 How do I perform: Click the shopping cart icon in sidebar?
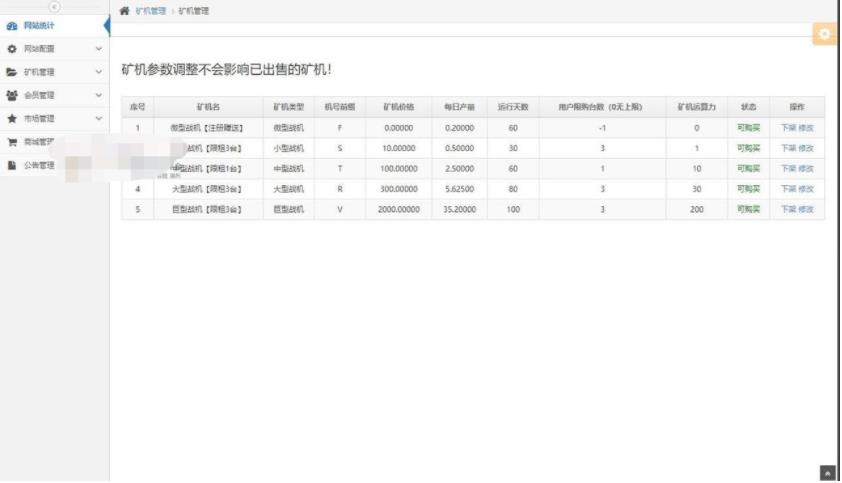click(x=11, y=141)
